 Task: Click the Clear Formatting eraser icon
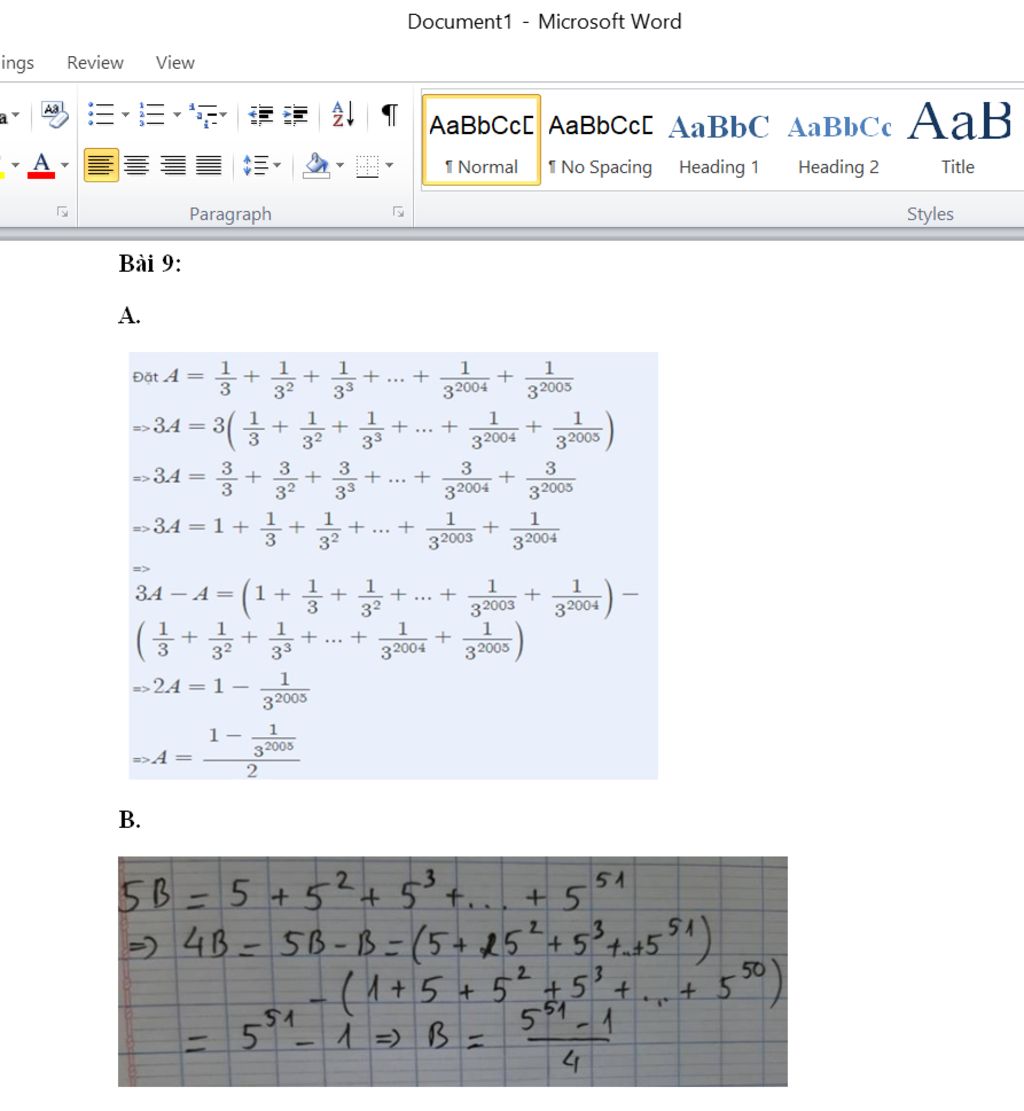55,114
